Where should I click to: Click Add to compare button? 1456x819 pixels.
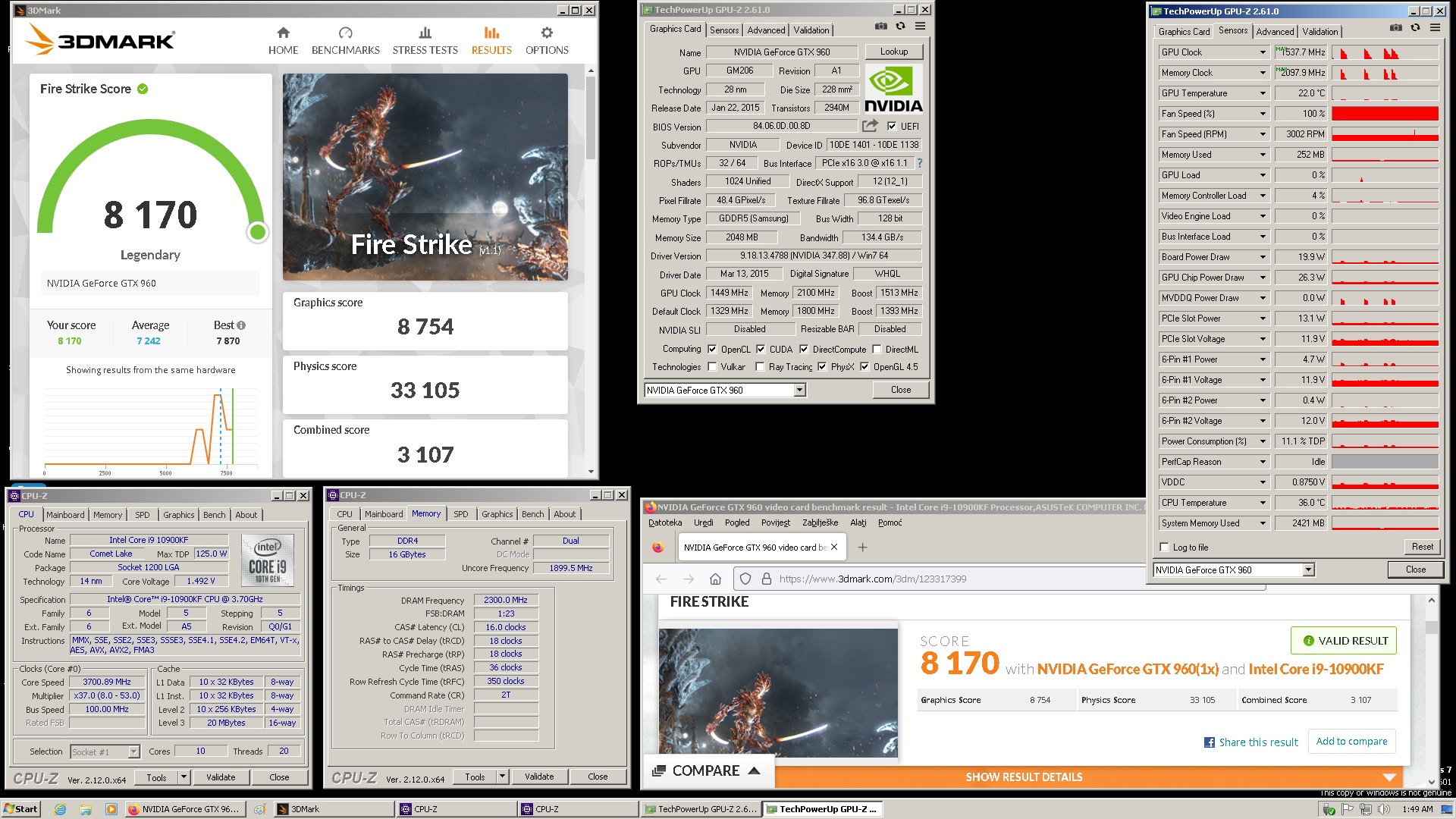(x=1351, y=742)
